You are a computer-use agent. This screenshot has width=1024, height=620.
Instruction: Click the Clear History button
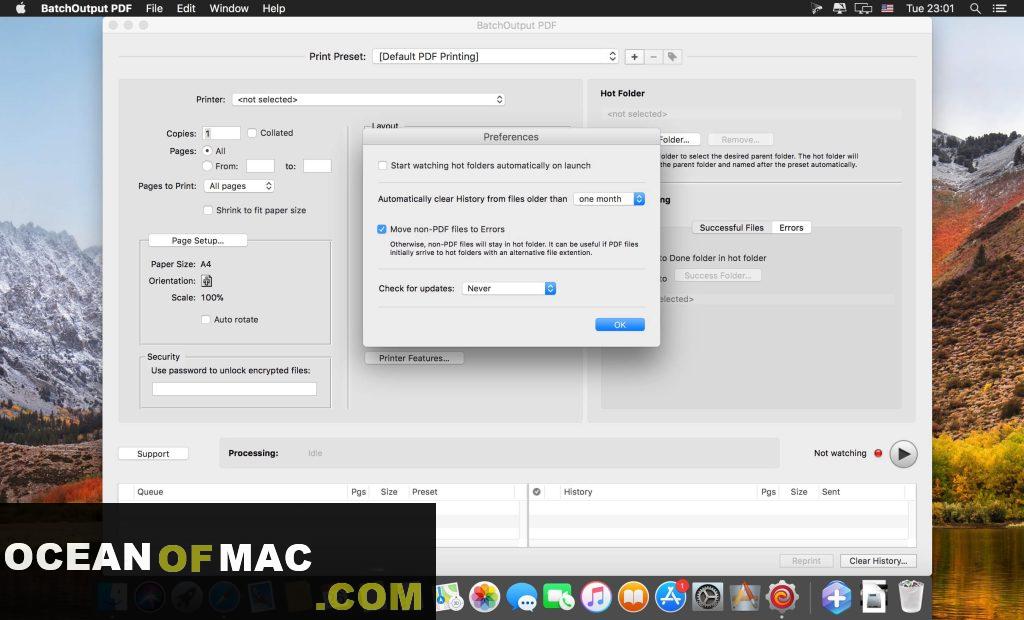click(878, 561)
